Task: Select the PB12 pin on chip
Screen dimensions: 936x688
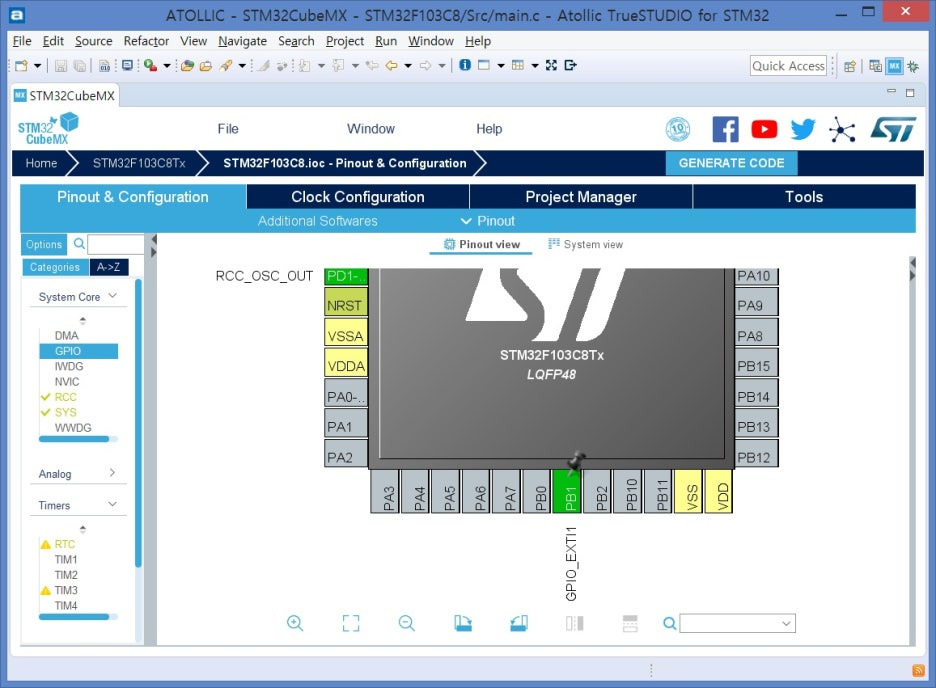Action: [x=756, y=454]
